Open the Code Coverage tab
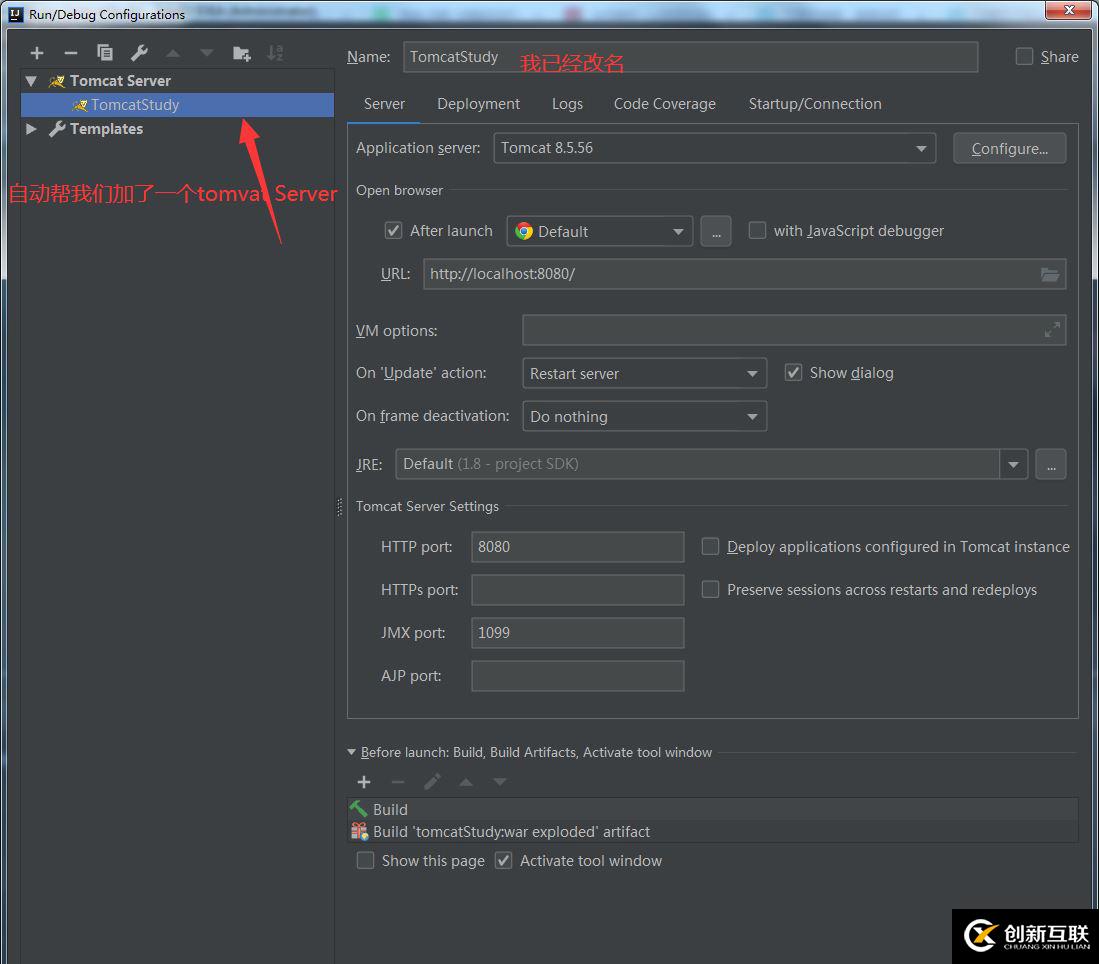1099x964 pixels. (x=664, y=104)
